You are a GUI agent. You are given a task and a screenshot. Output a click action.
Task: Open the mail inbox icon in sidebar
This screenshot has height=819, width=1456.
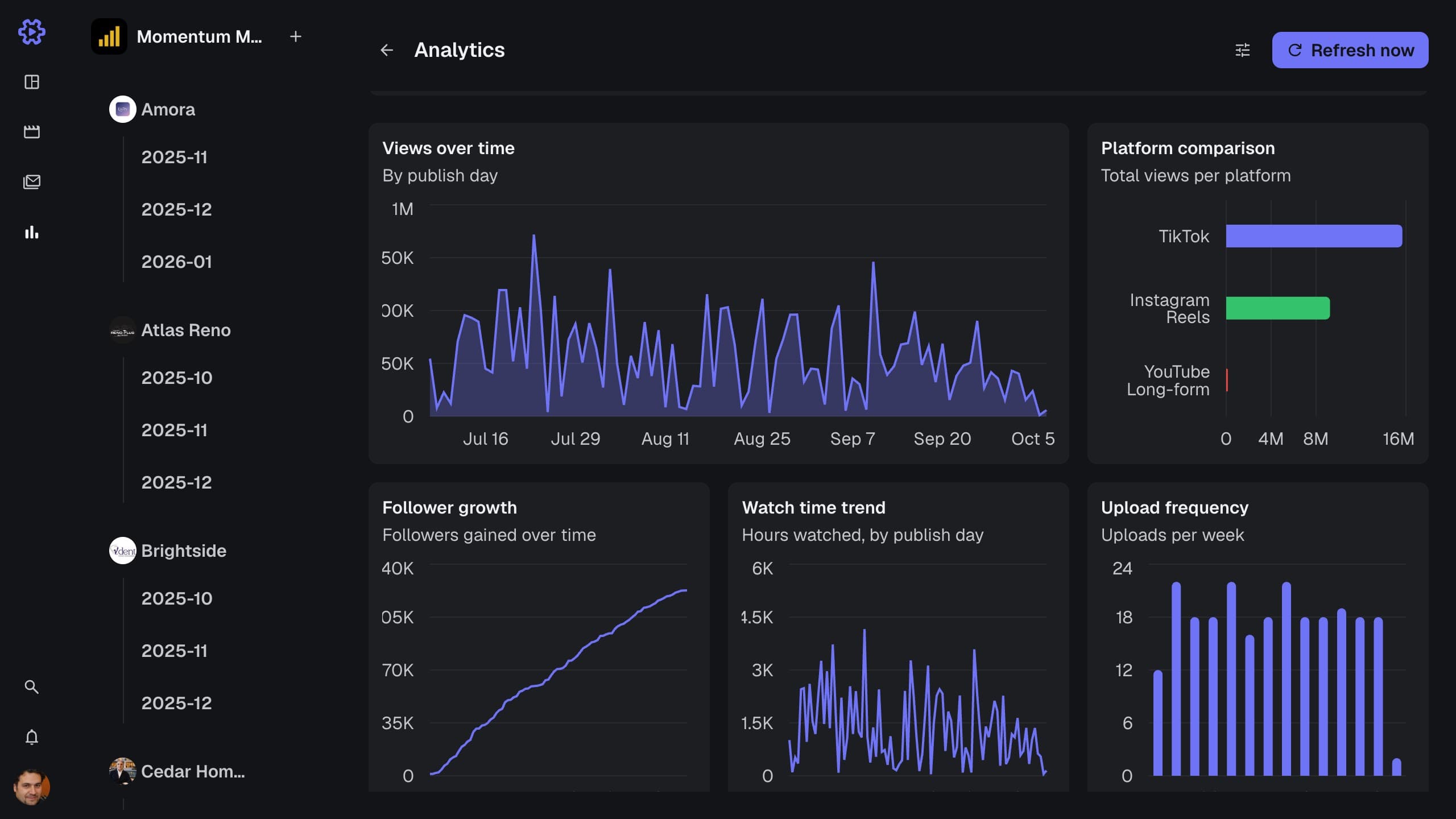click(x=32, y=182)
